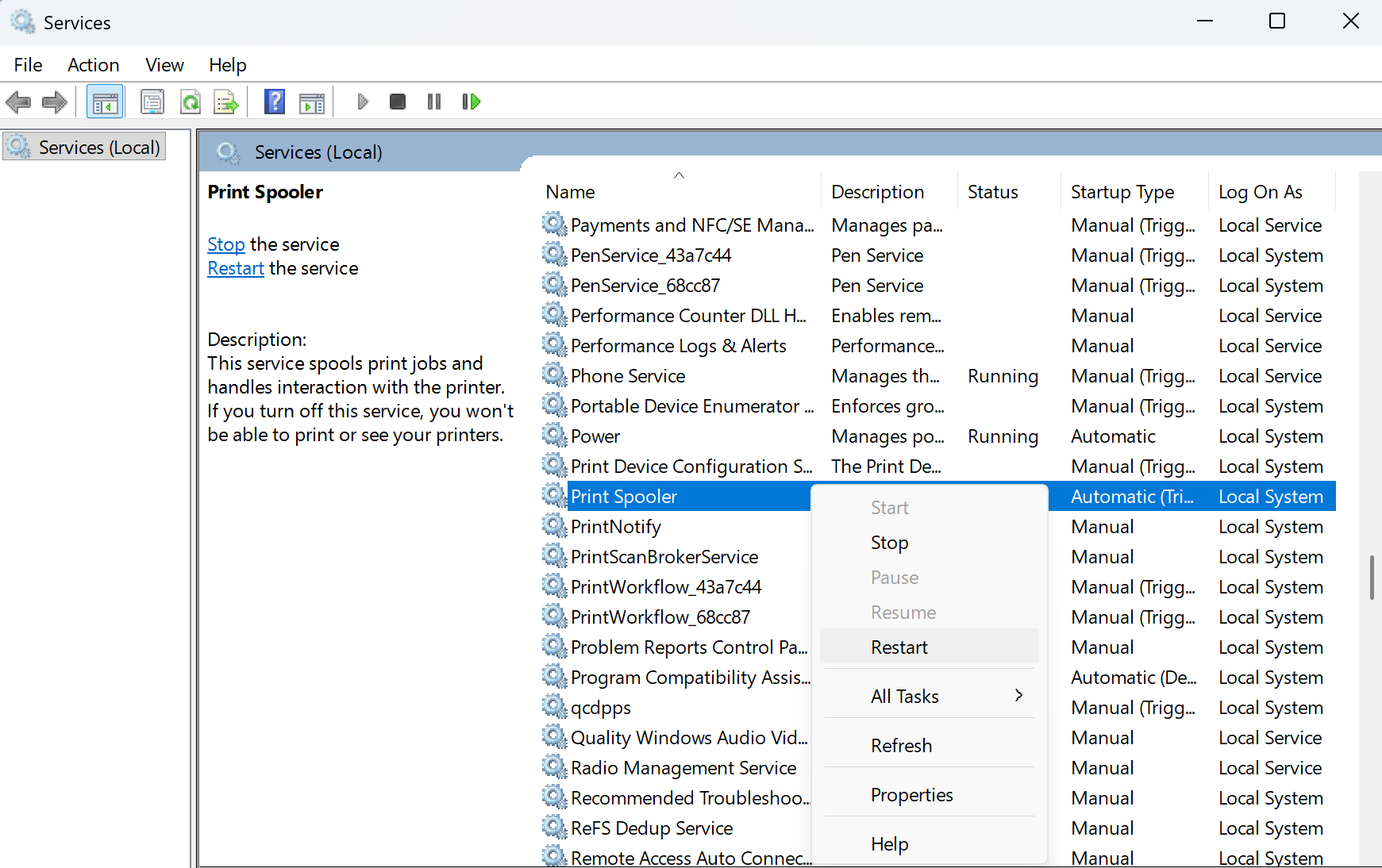Click the gear icon beside Radio Management Service
The height and width of the screenshot is (868, 1382).
(x=554, y=766)
